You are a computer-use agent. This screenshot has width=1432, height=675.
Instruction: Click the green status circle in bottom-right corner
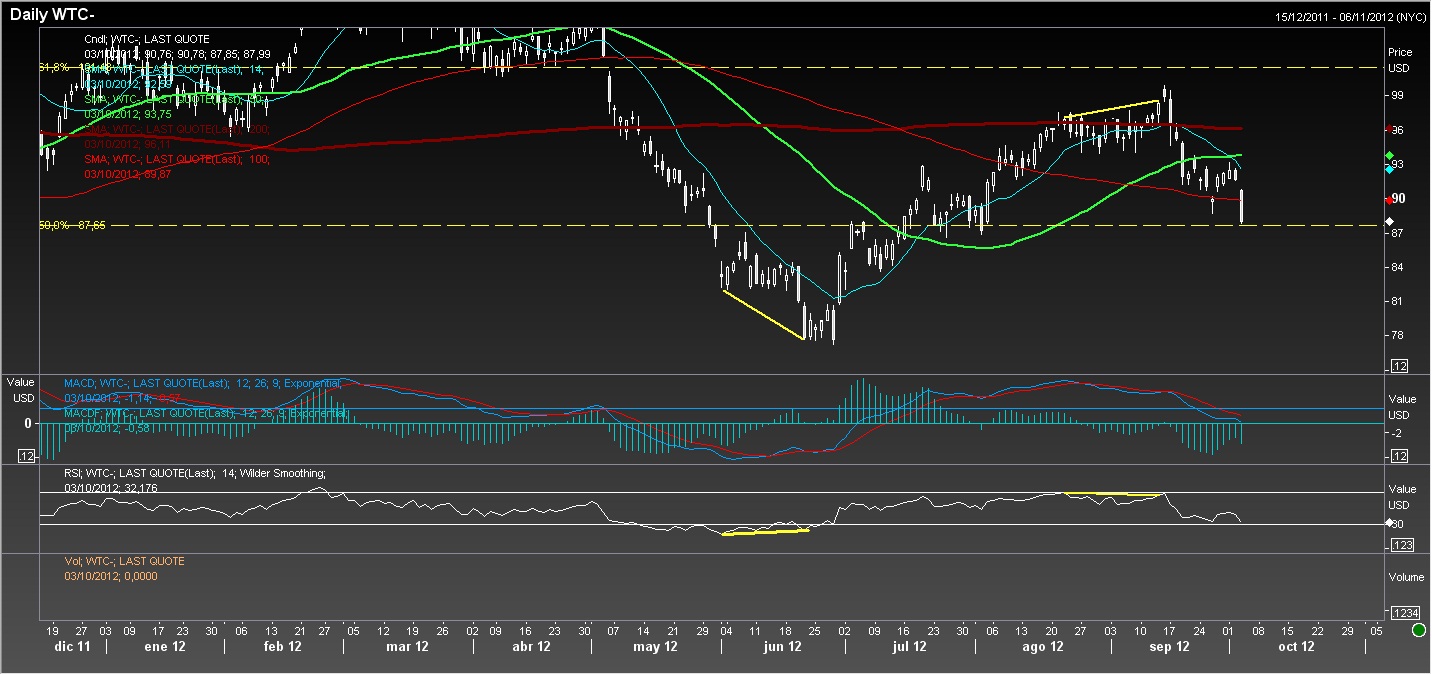(1418, 630)
